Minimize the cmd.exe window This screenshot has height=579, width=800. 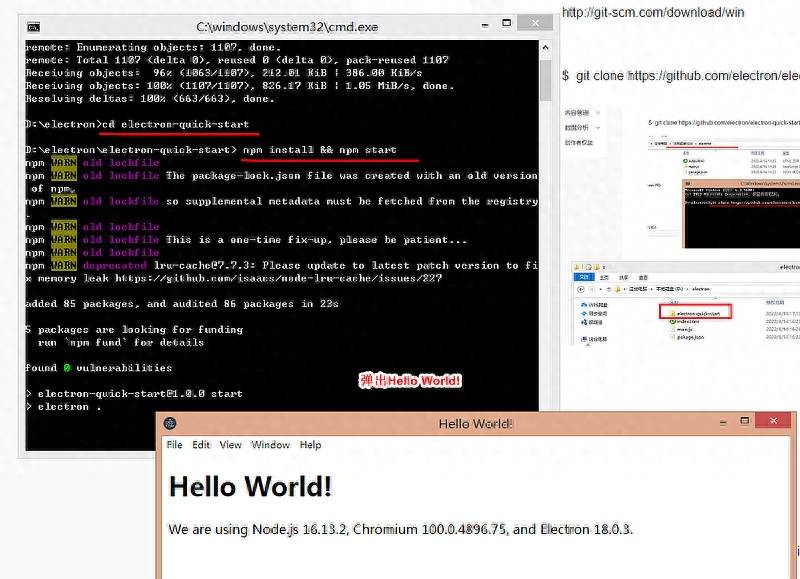point(485,25)
